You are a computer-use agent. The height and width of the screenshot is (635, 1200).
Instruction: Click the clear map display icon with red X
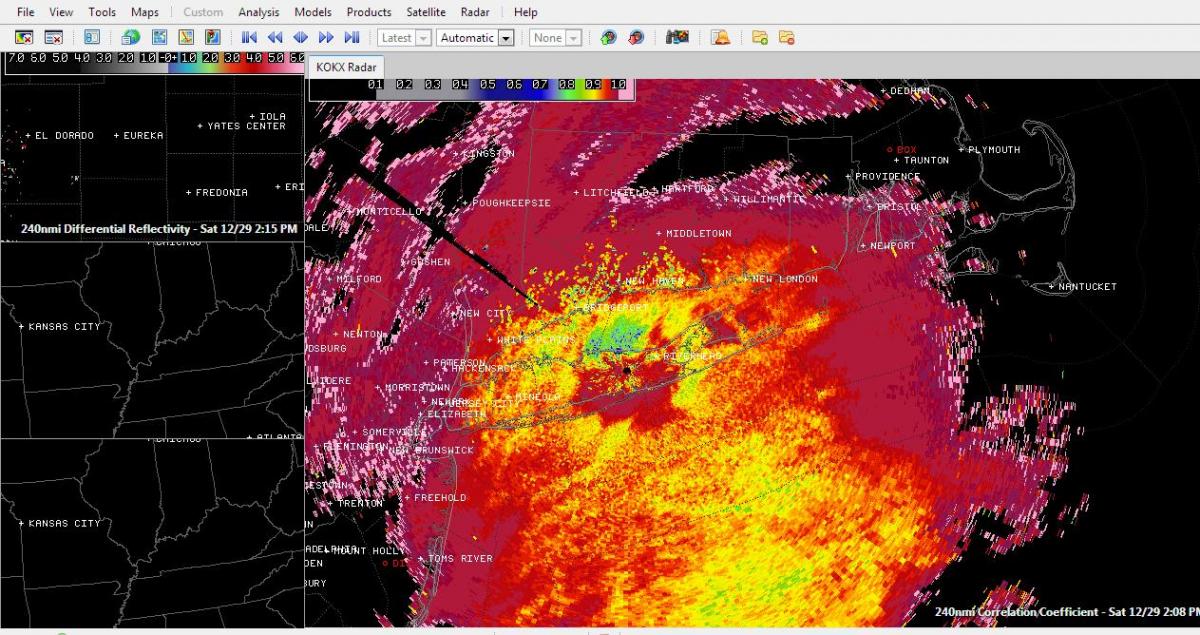pos(24,37)
